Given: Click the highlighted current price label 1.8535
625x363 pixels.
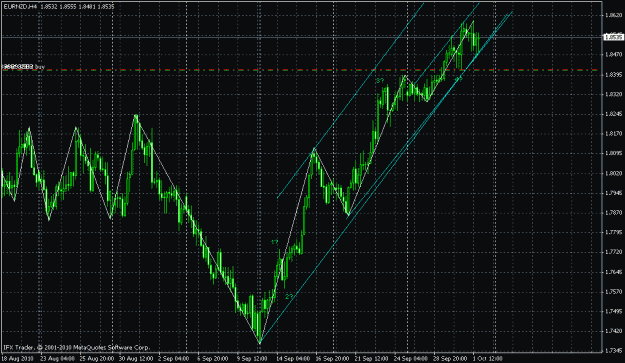Looking at the screenshot, I should pos(614,37).
